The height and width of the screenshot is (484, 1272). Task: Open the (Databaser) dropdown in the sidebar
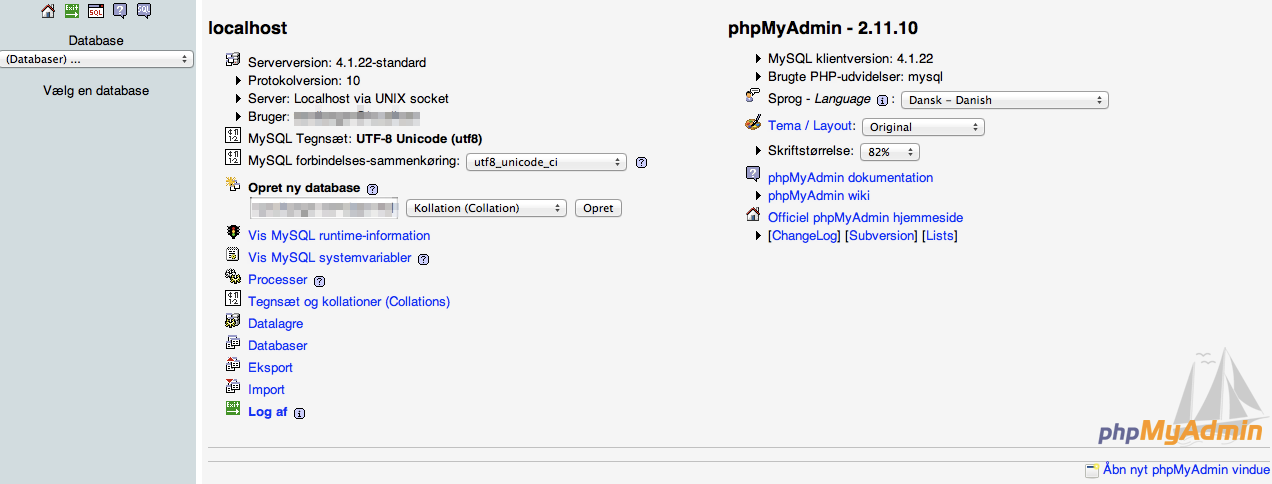pos(97,60)
